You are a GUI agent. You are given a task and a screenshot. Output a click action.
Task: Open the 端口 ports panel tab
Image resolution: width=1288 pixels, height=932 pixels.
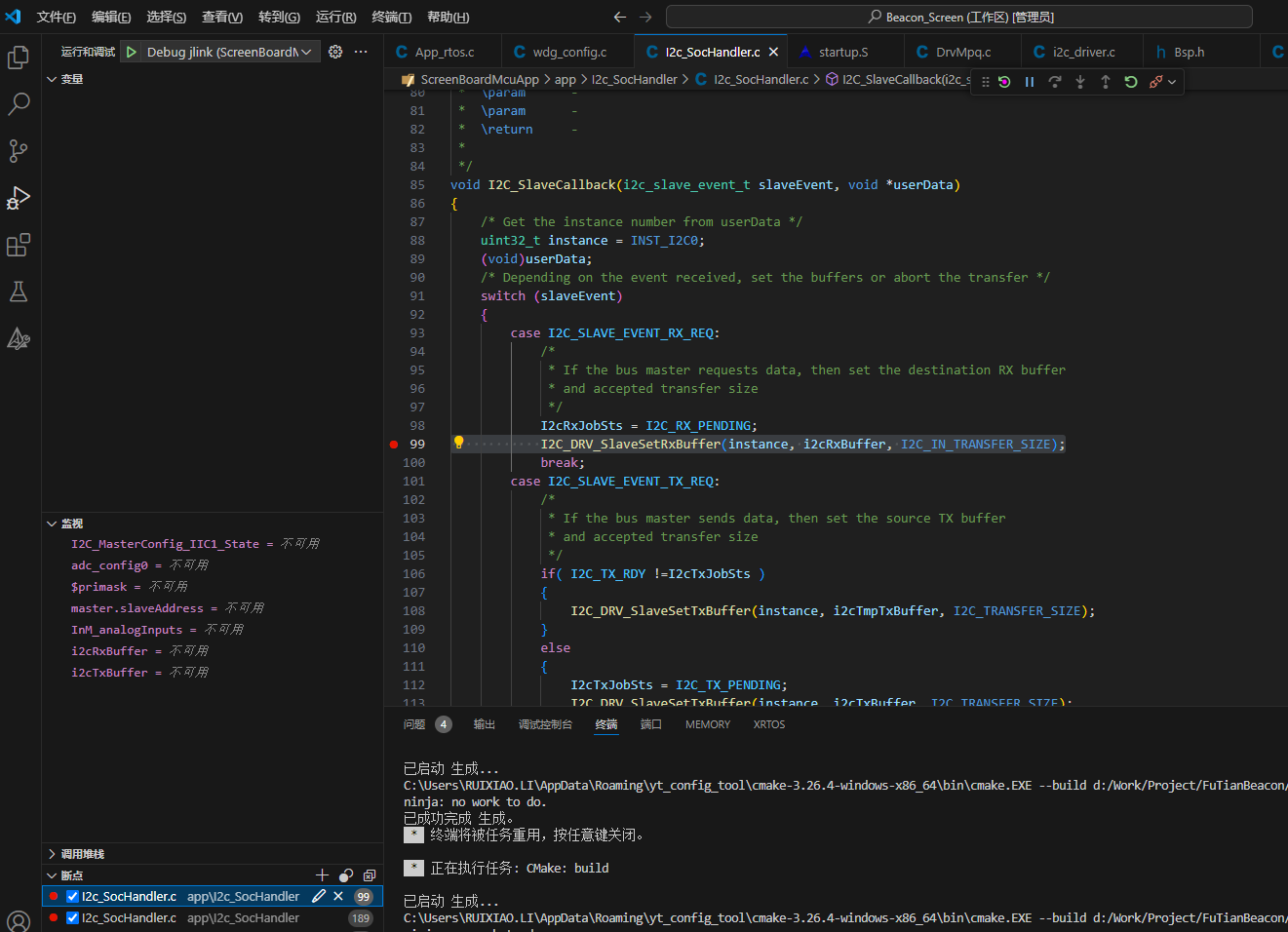(x=651, y=724)
